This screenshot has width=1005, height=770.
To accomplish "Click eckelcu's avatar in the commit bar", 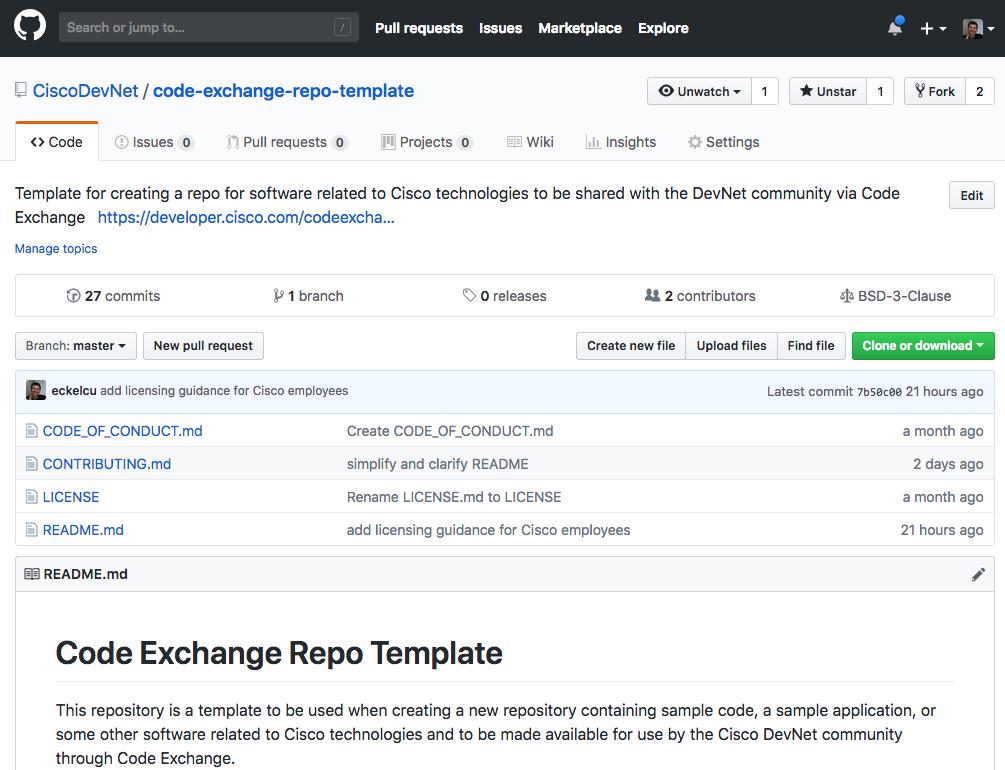I will (35, 390).
